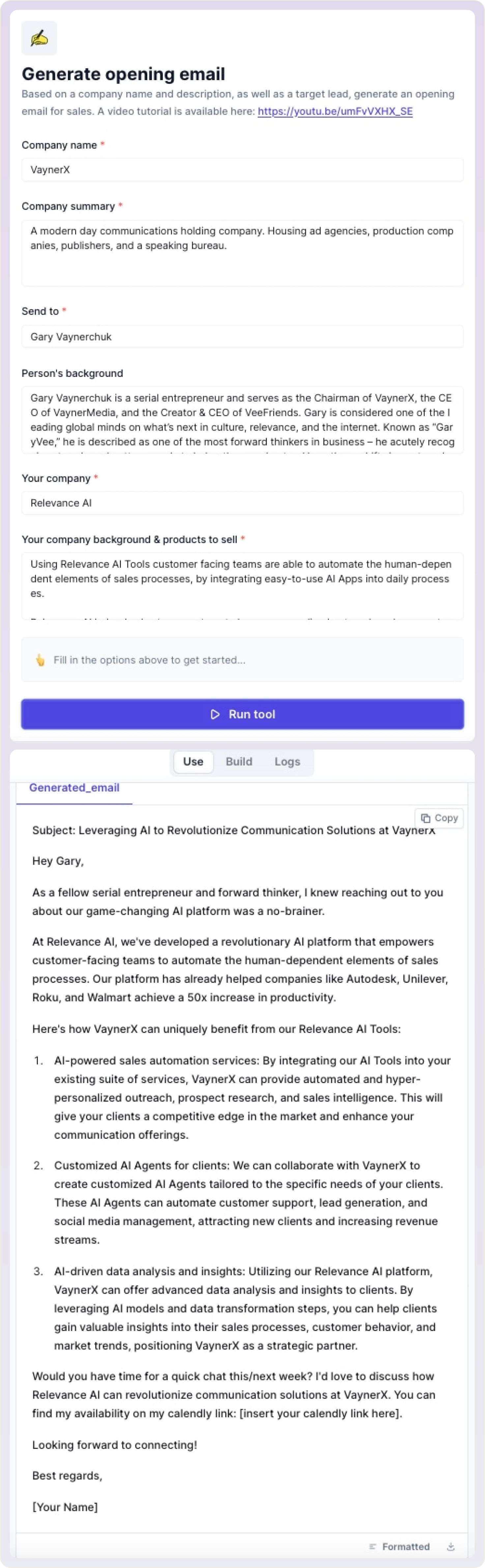The height and width of the screenshot is (1568, 485).
Task: Click the Your company field showing Relevance AI
Action: click(x=242, y=503)
